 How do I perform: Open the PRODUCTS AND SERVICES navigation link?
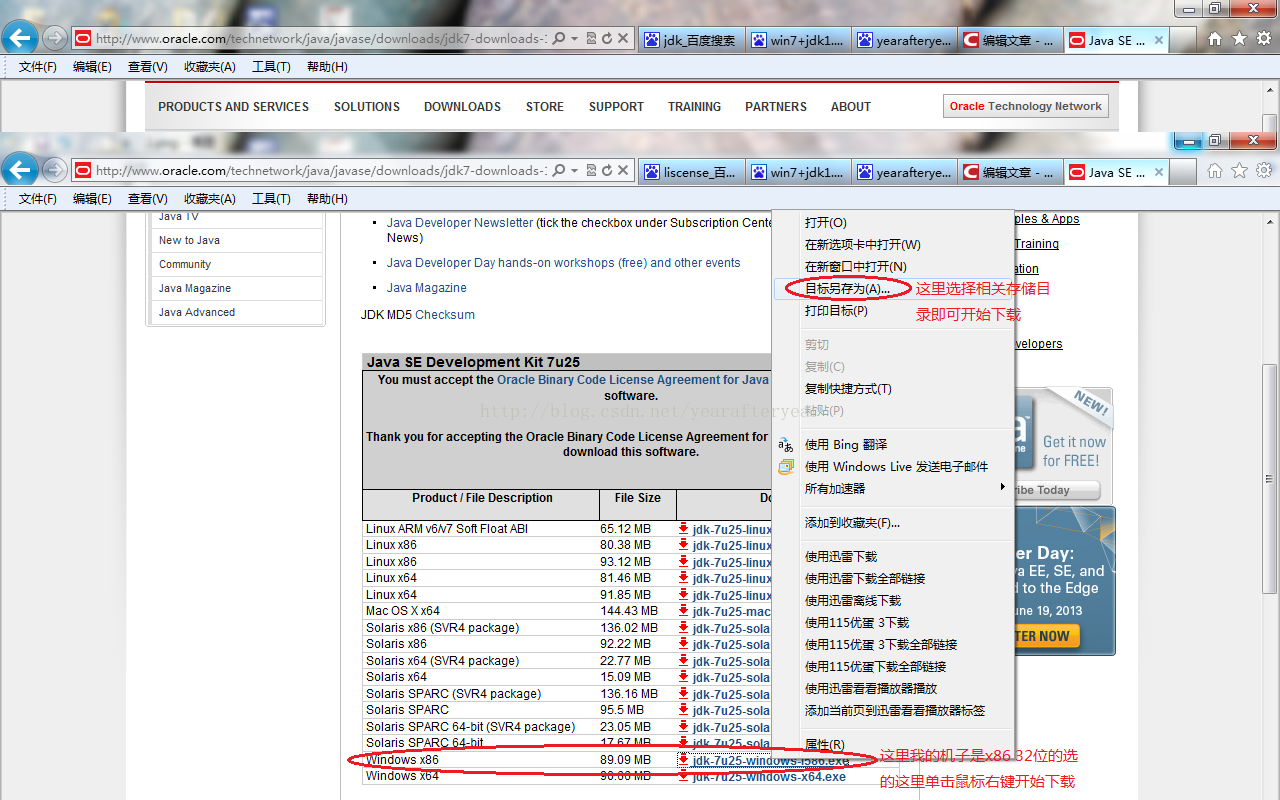tap(233, 107)
